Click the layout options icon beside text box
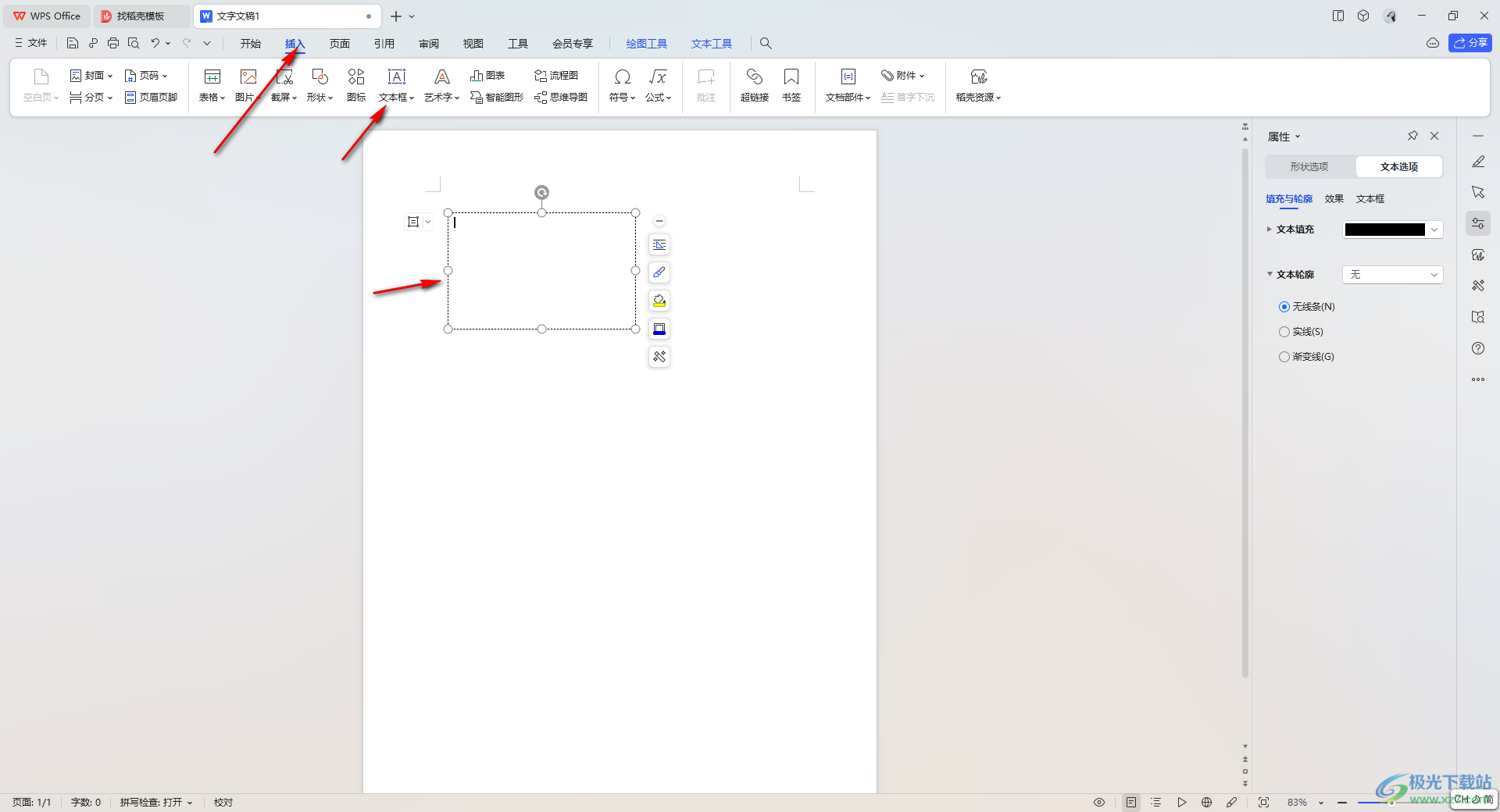The image size is (1500, 812). pyautogui.click(x=413, y=222)
